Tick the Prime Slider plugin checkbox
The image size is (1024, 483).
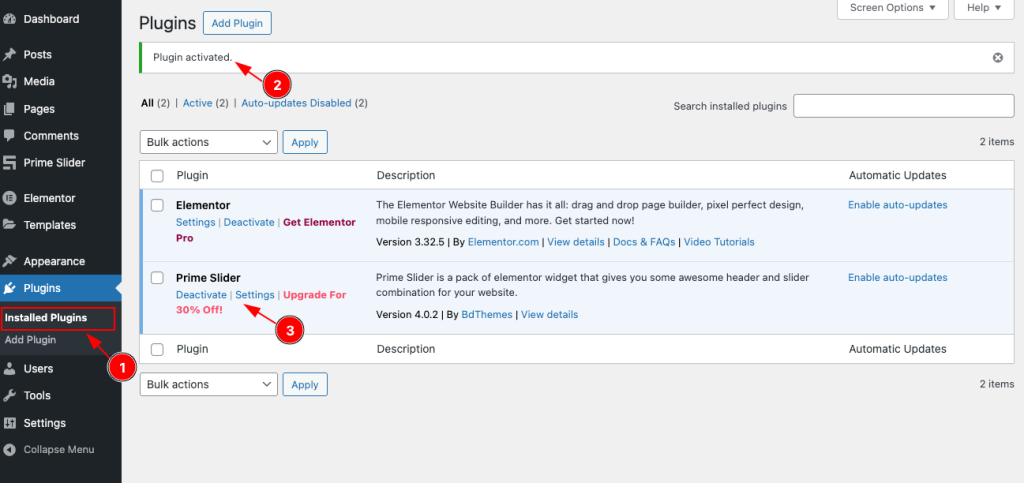[x=157, y=278]
